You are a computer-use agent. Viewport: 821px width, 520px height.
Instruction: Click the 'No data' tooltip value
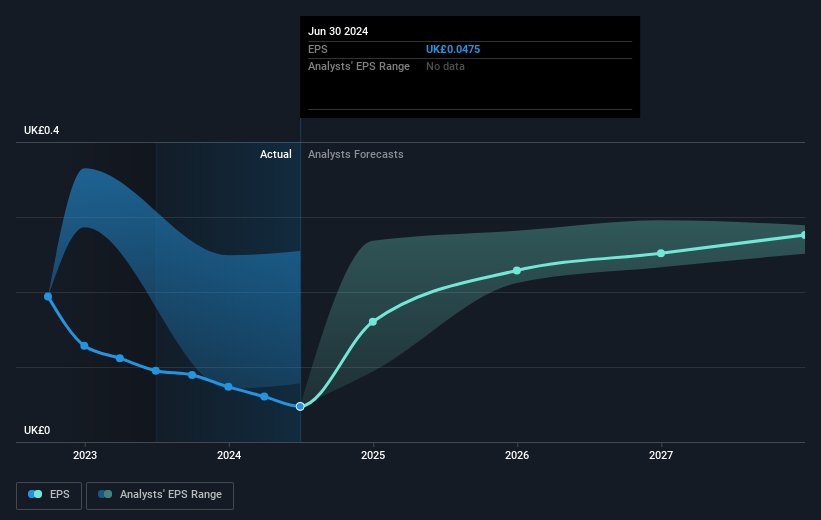pyautogui.click(x=445, y=67)
